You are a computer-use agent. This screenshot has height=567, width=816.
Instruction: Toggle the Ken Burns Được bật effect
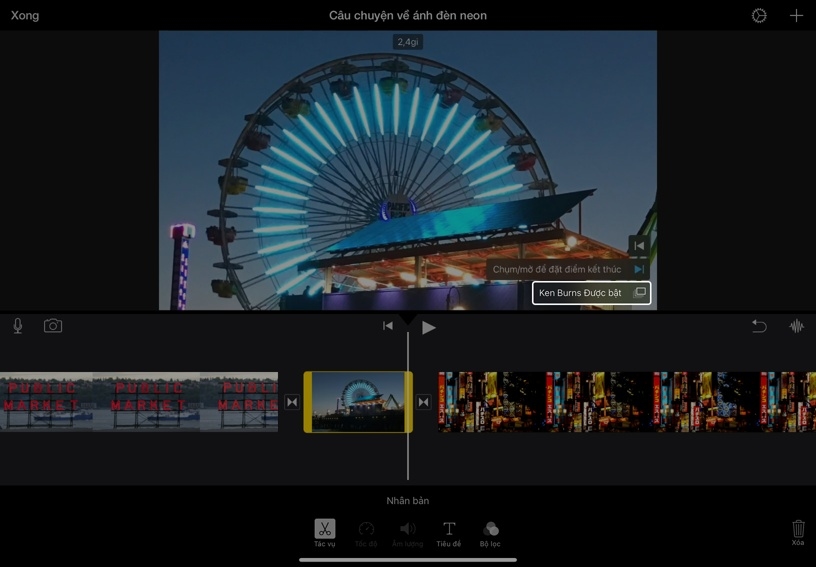591,293
